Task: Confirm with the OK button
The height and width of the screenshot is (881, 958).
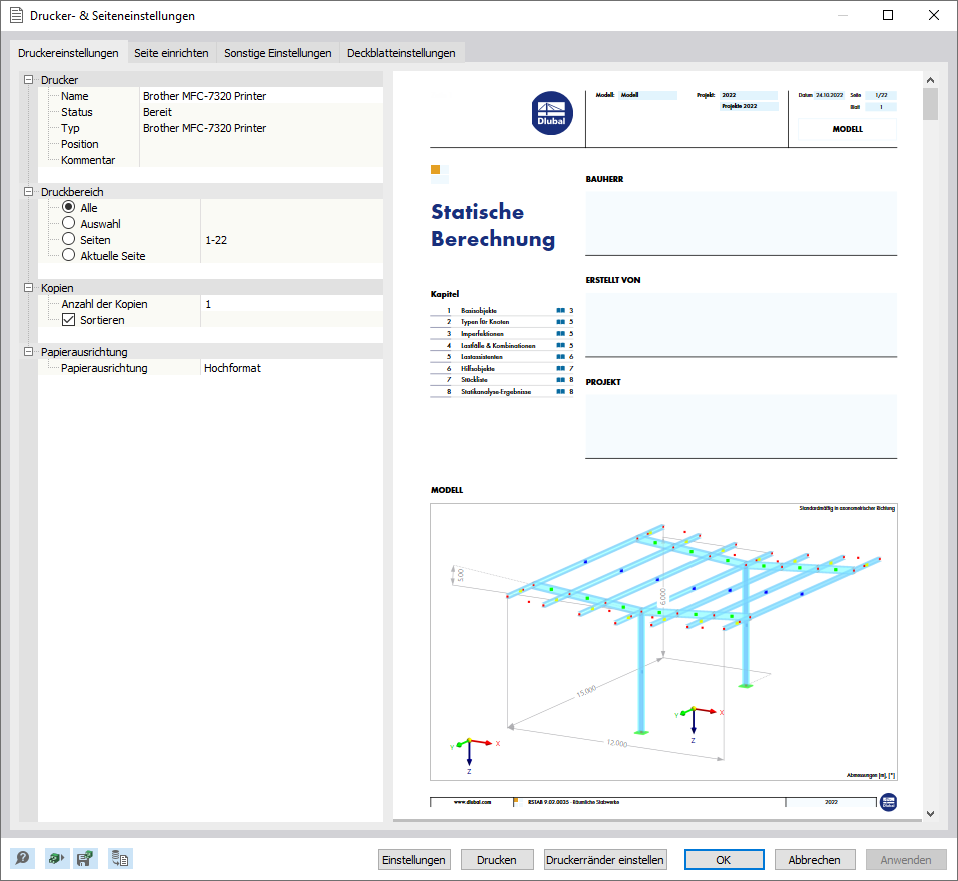Action: point(723,860)
